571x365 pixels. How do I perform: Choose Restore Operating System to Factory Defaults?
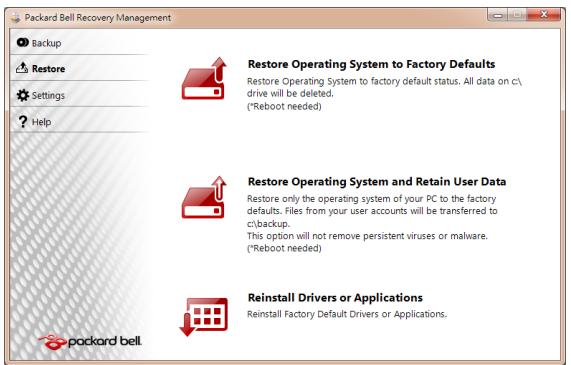(371, 64)
